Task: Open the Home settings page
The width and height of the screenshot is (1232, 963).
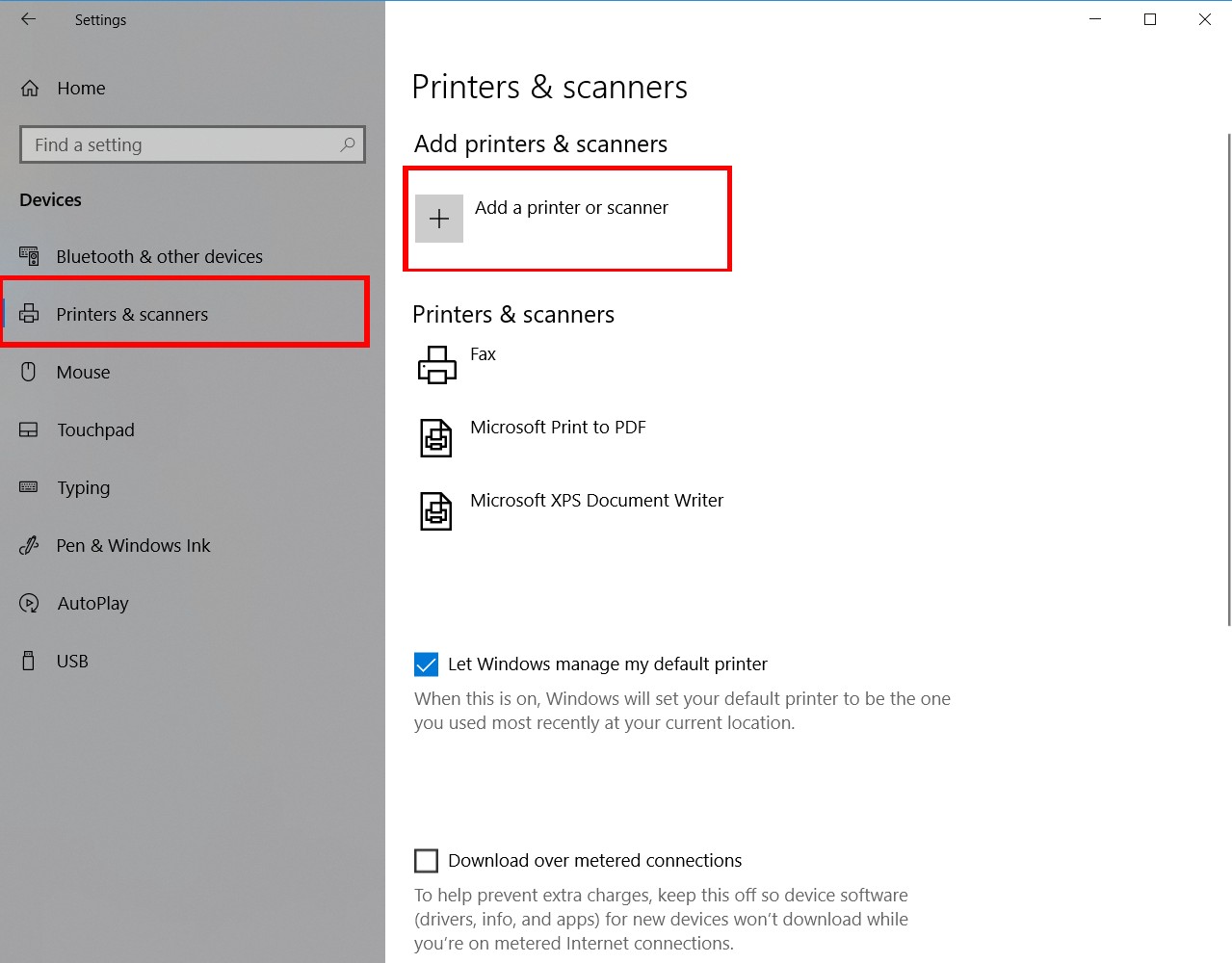Action: (x=81, y=89)
